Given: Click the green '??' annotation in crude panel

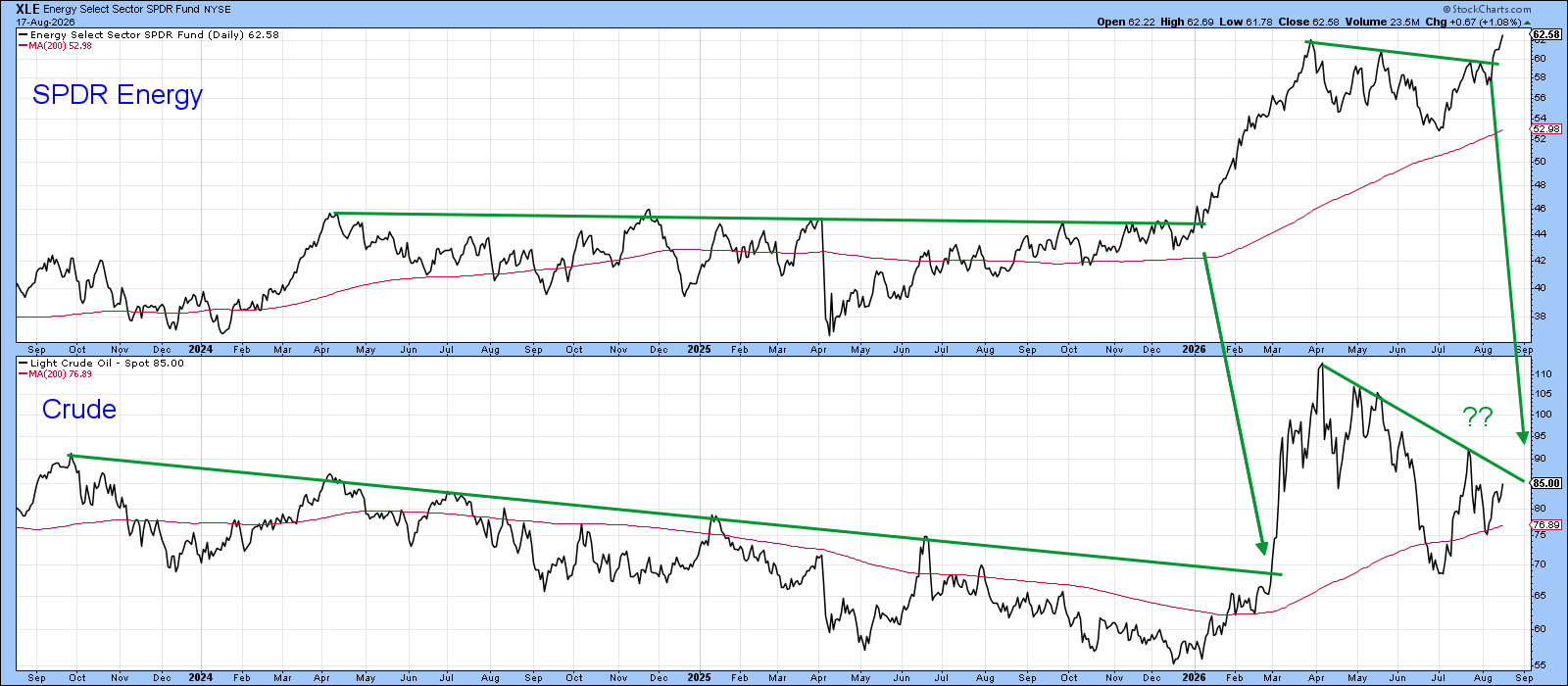Looking at the screenshot, I should pyautogui.click(x=1478, y=417).
